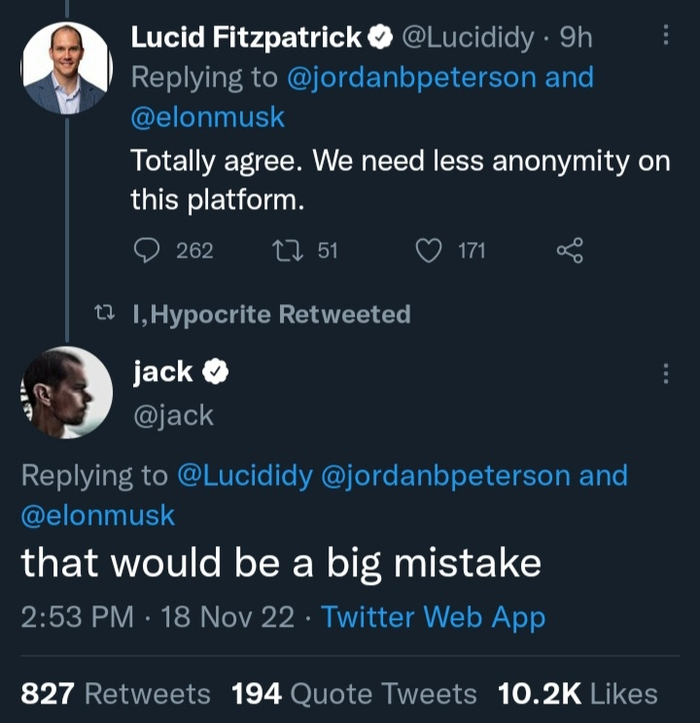
Task: Click the reply icon on Lucid's tweet
Action: tap(147, 250)
